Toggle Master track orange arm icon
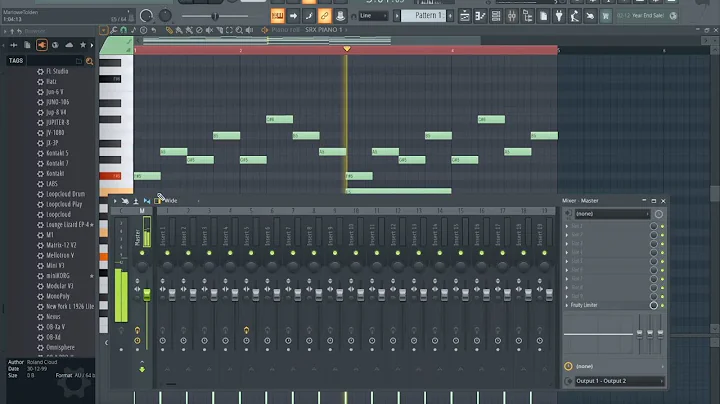 tap(137, 330)
